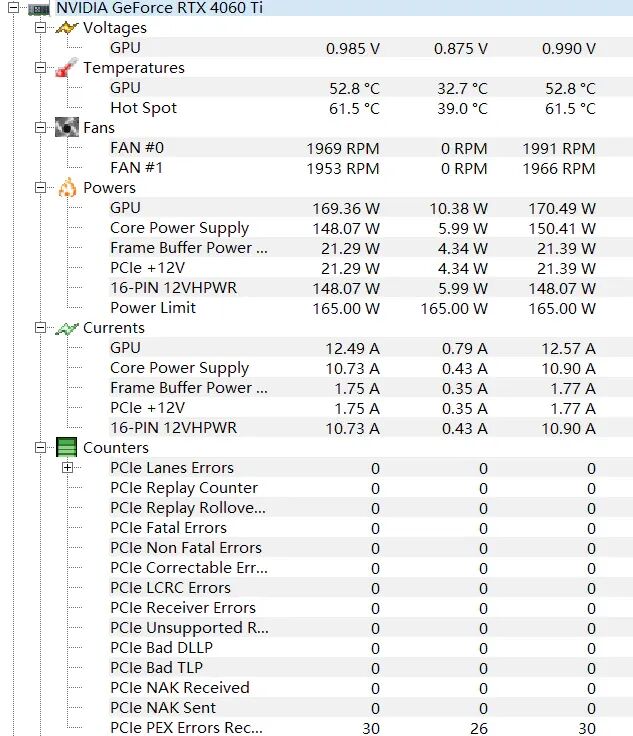Click the 1991 RPM maximum fan value
The width and height of the screenshot is (633, 736).
[559, 148]
